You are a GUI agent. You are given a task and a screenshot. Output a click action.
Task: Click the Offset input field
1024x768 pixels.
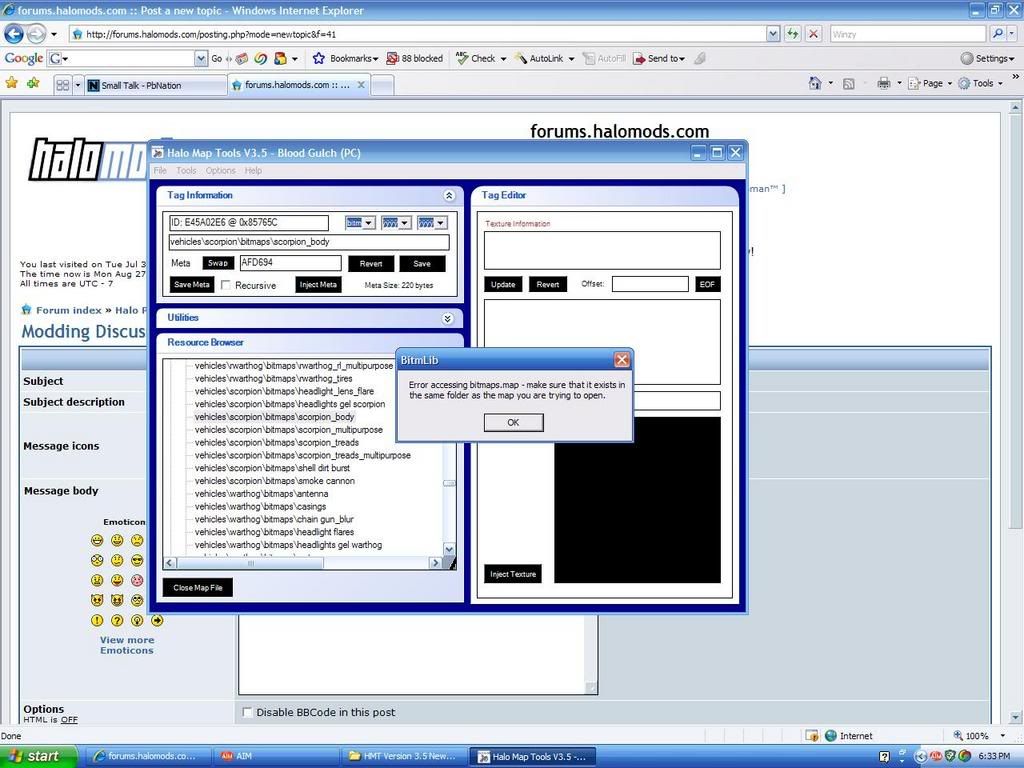(650, 284)
